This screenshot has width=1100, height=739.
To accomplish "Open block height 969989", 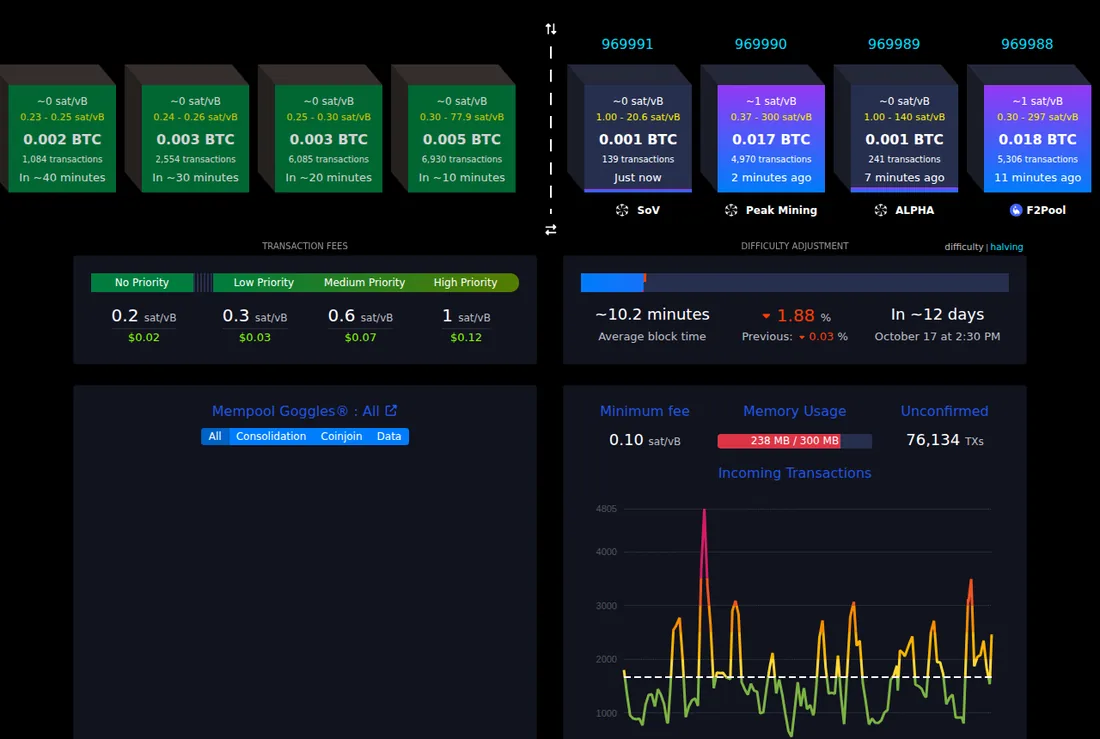I will pyautogui.click(x=894, y=44).
